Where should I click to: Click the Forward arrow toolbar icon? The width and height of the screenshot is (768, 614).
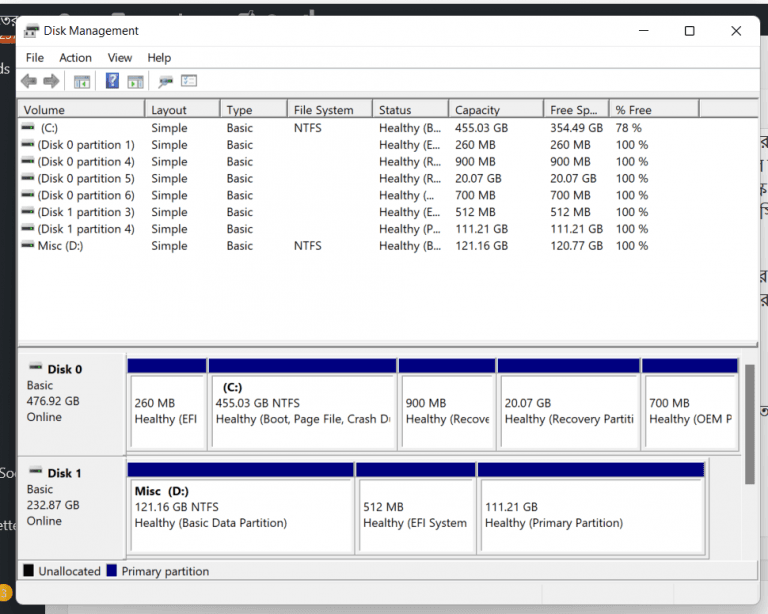[50, 81]
